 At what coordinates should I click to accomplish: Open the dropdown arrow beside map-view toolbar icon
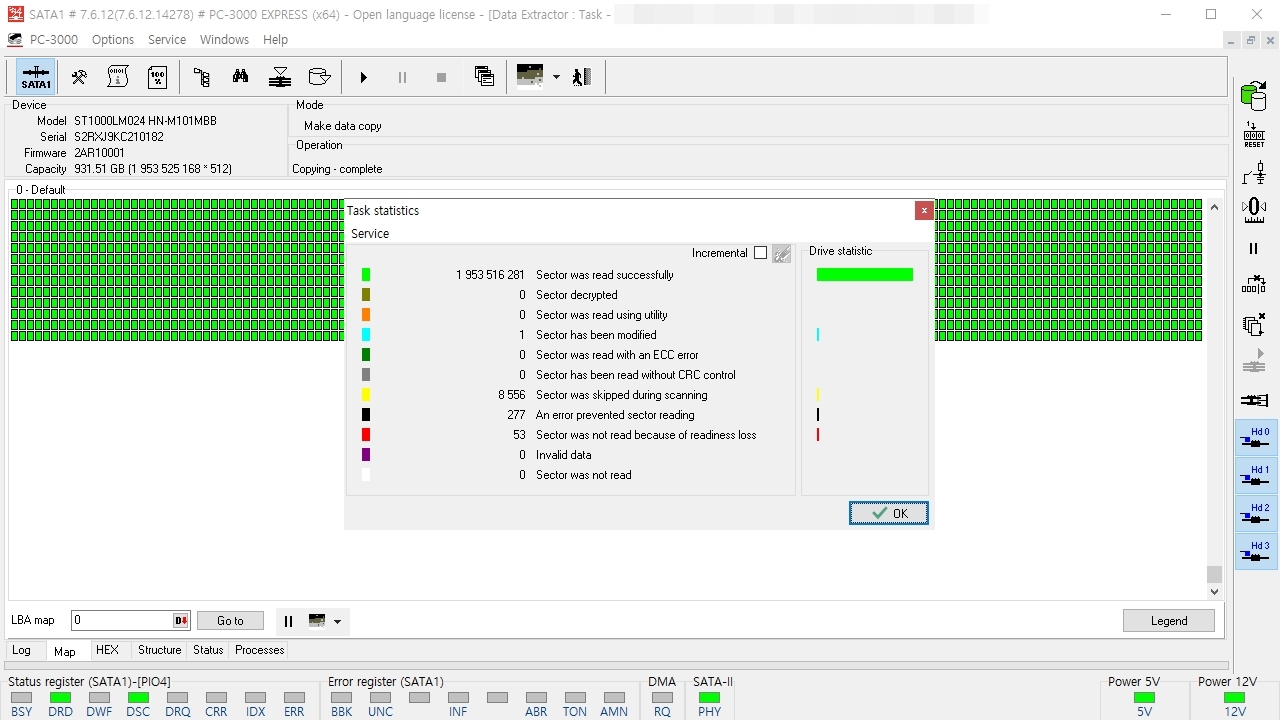pos(556,77)
